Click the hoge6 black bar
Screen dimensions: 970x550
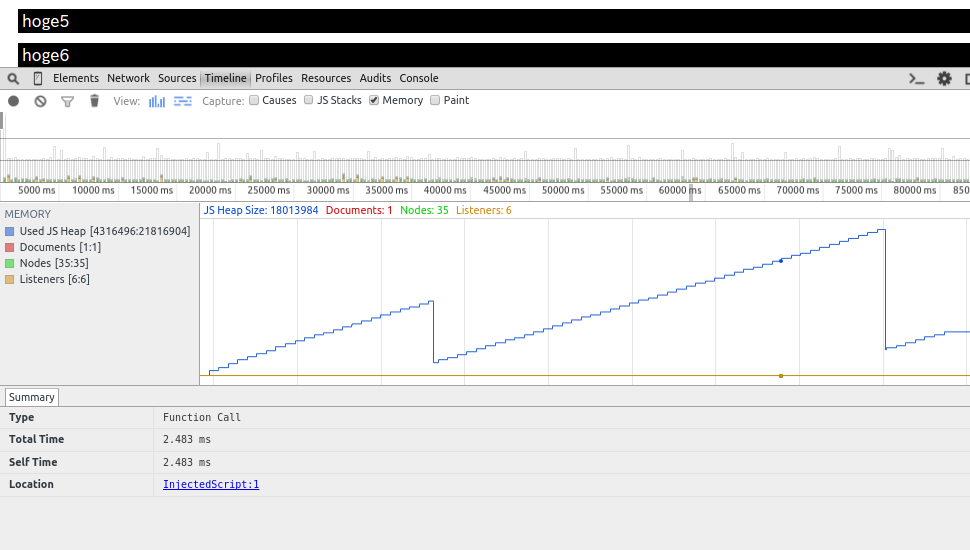tap(494, 55)
